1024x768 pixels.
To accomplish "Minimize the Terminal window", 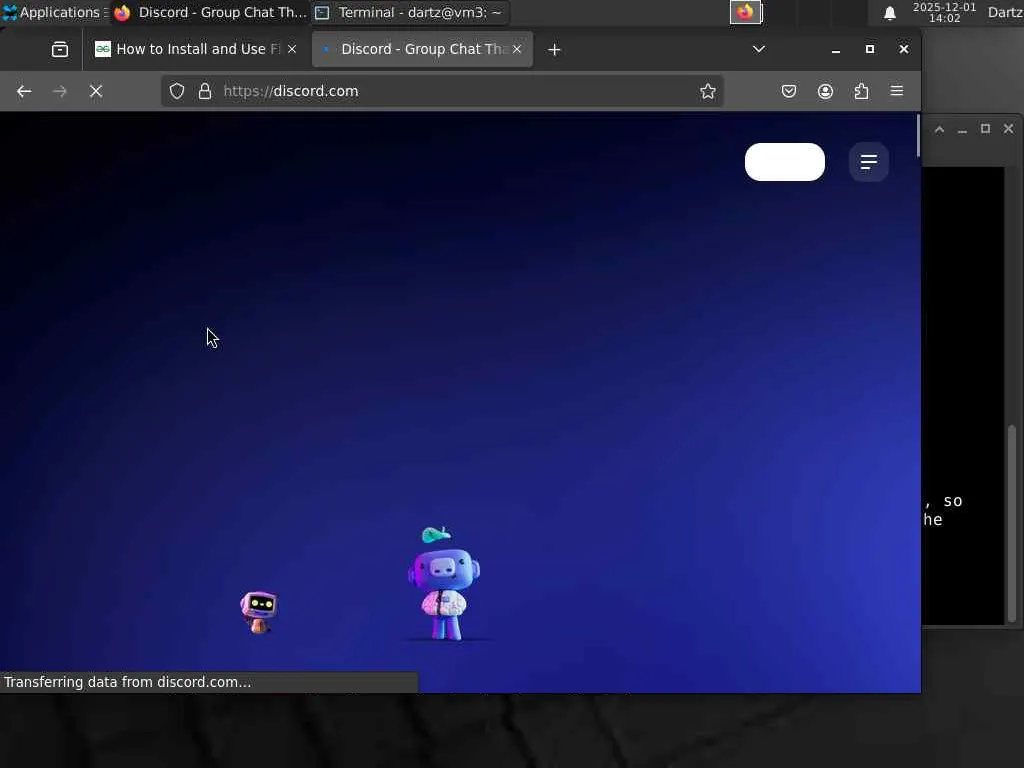I will [962, 129].
